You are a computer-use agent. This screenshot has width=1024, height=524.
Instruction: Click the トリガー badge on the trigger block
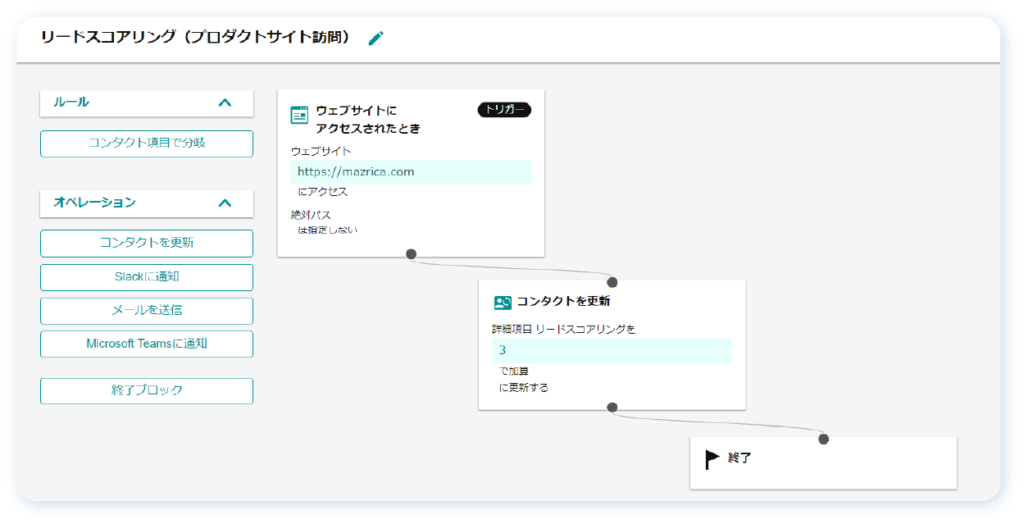504,110
